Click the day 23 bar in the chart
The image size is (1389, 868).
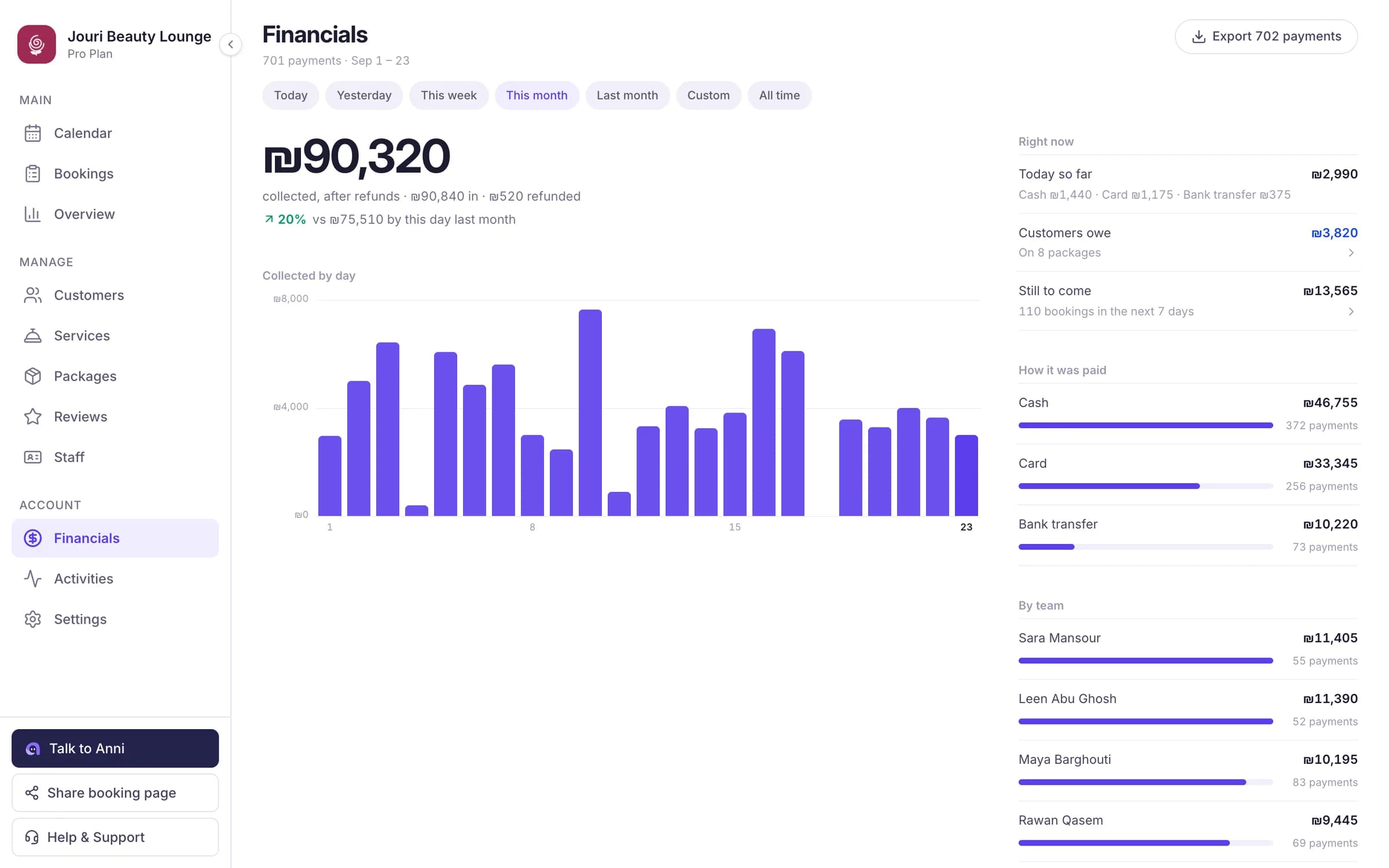click(x=967, y=475)
